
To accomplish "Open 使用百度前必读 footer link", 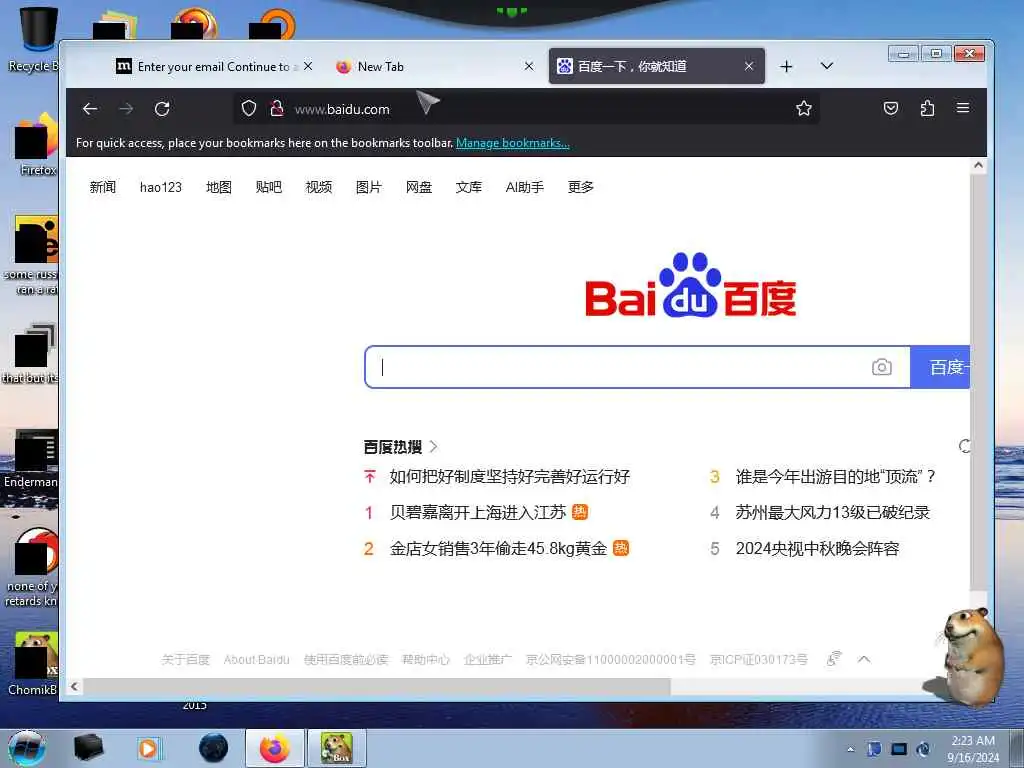I will point(345,660).
